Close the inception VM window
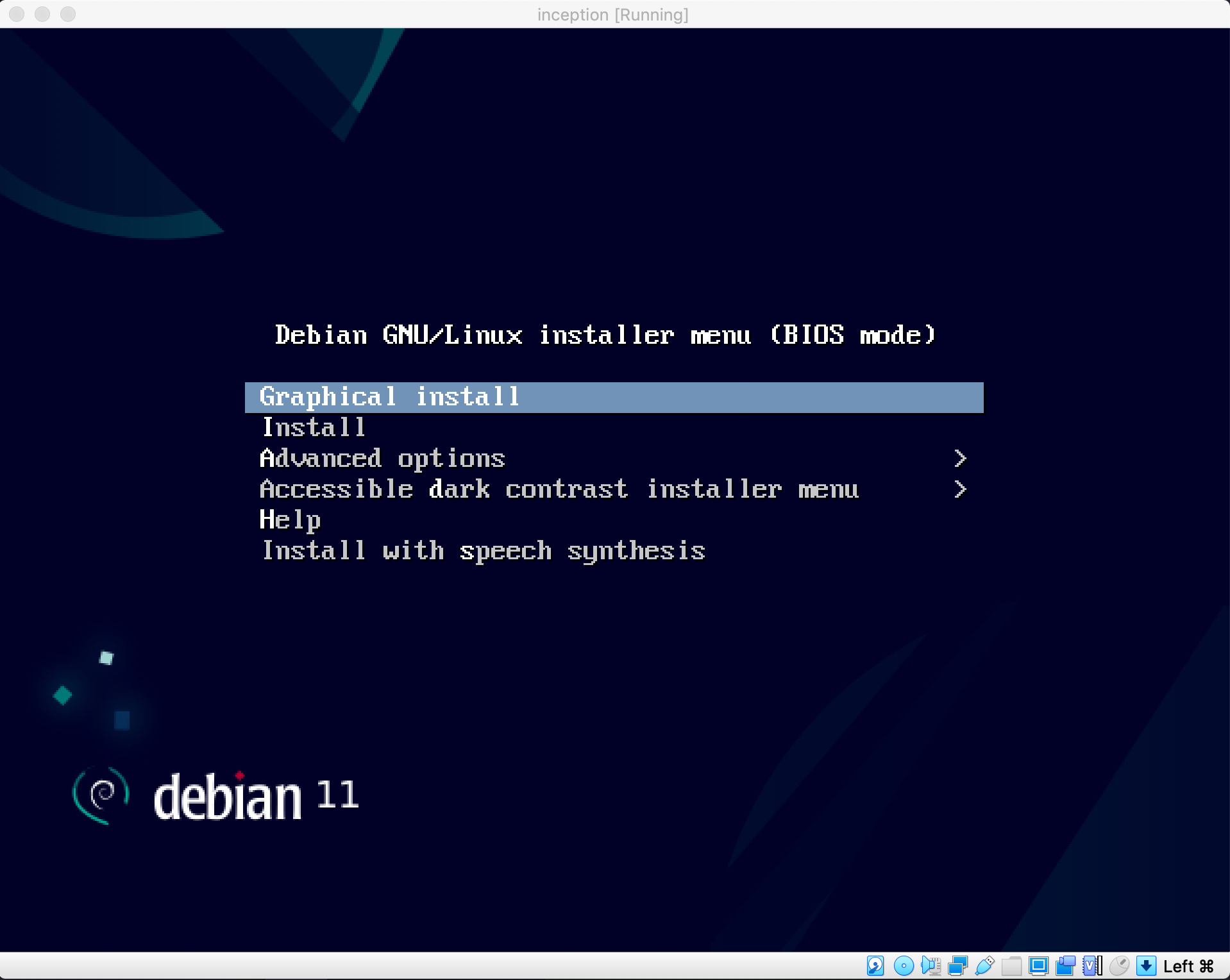 [x=17, y=14]
